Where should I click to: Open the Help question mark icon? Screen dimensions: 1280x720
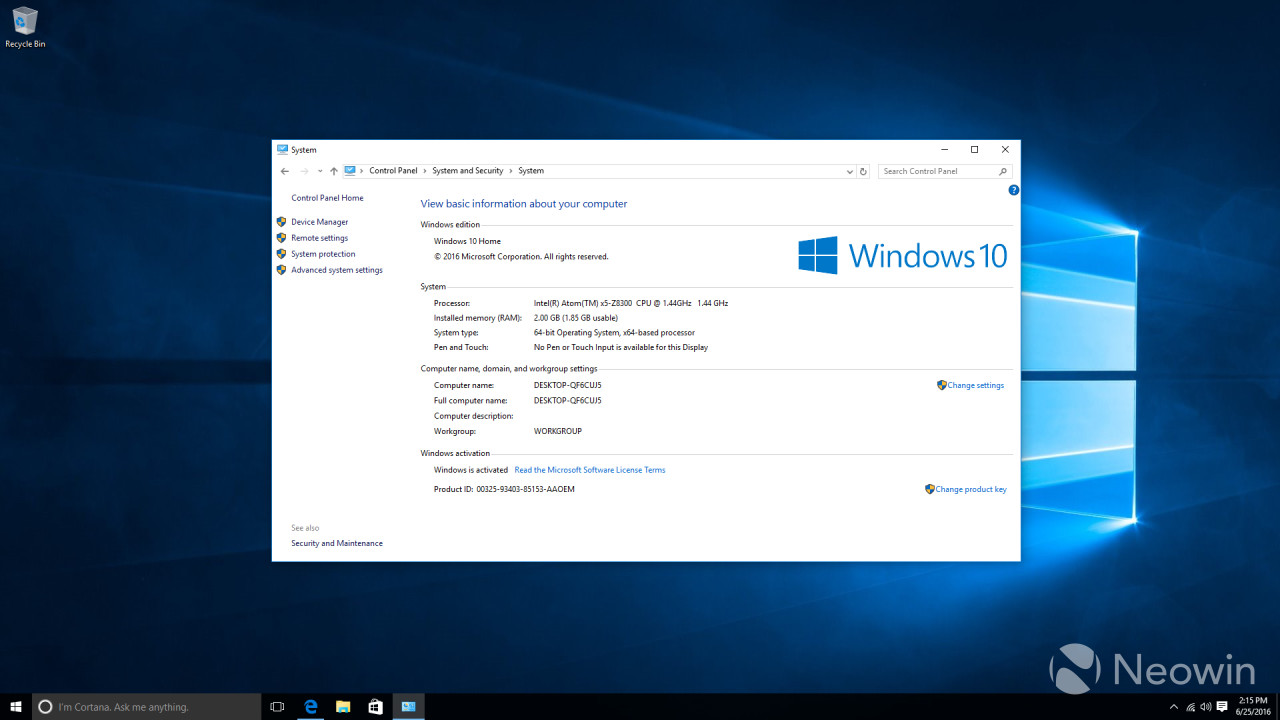click(1013, 190)
